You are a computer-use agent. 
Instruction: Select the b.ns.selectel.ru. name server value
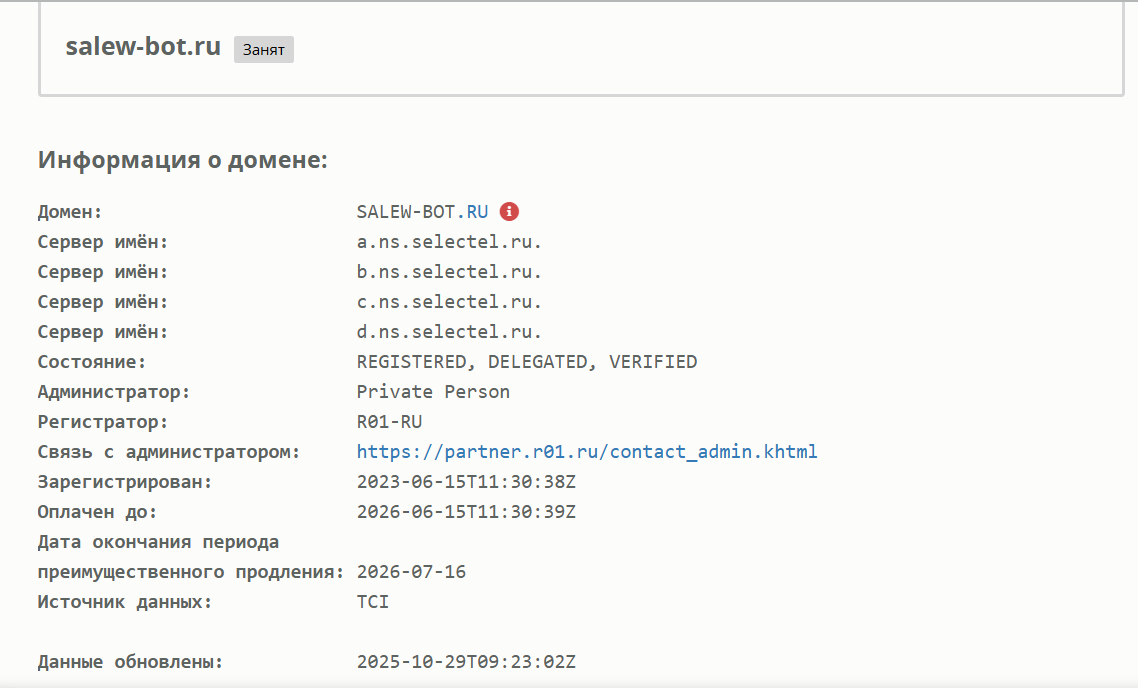449,272
